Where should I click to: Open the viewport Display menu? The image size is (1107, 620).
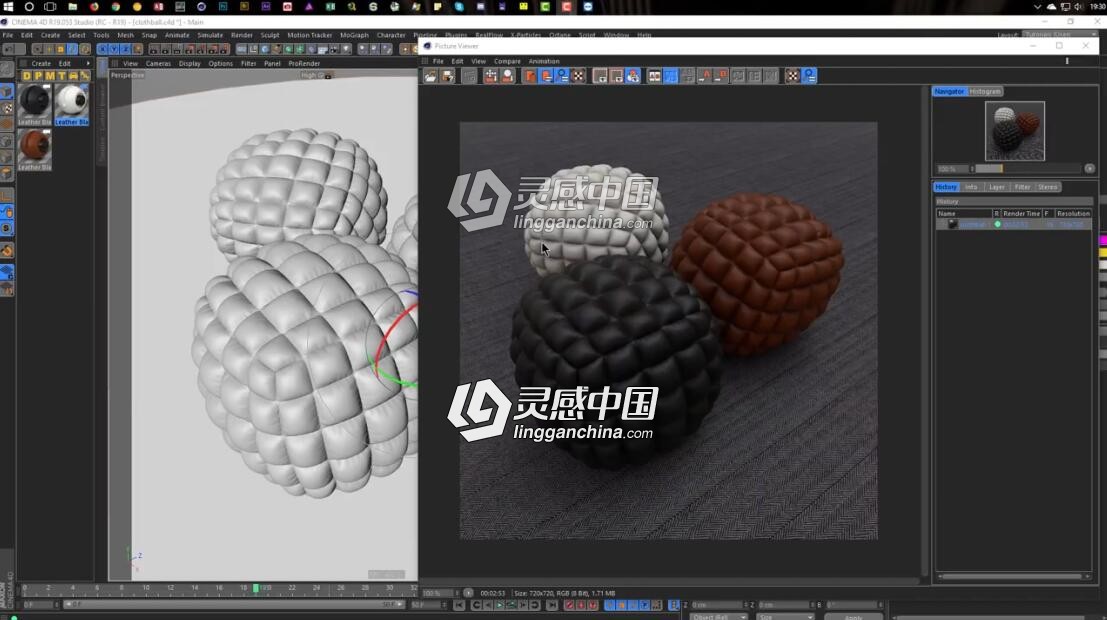click(189, 64)
